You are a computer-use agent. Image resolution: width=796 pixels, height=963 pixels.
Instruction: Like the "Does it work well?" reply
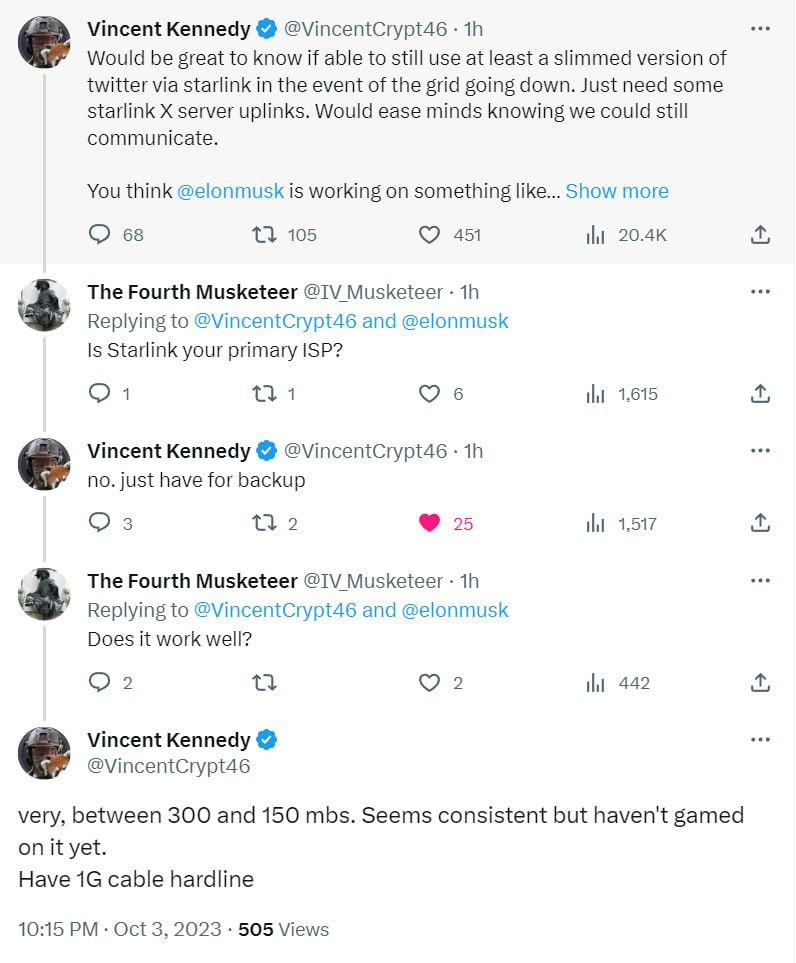[x=429, y=683]
